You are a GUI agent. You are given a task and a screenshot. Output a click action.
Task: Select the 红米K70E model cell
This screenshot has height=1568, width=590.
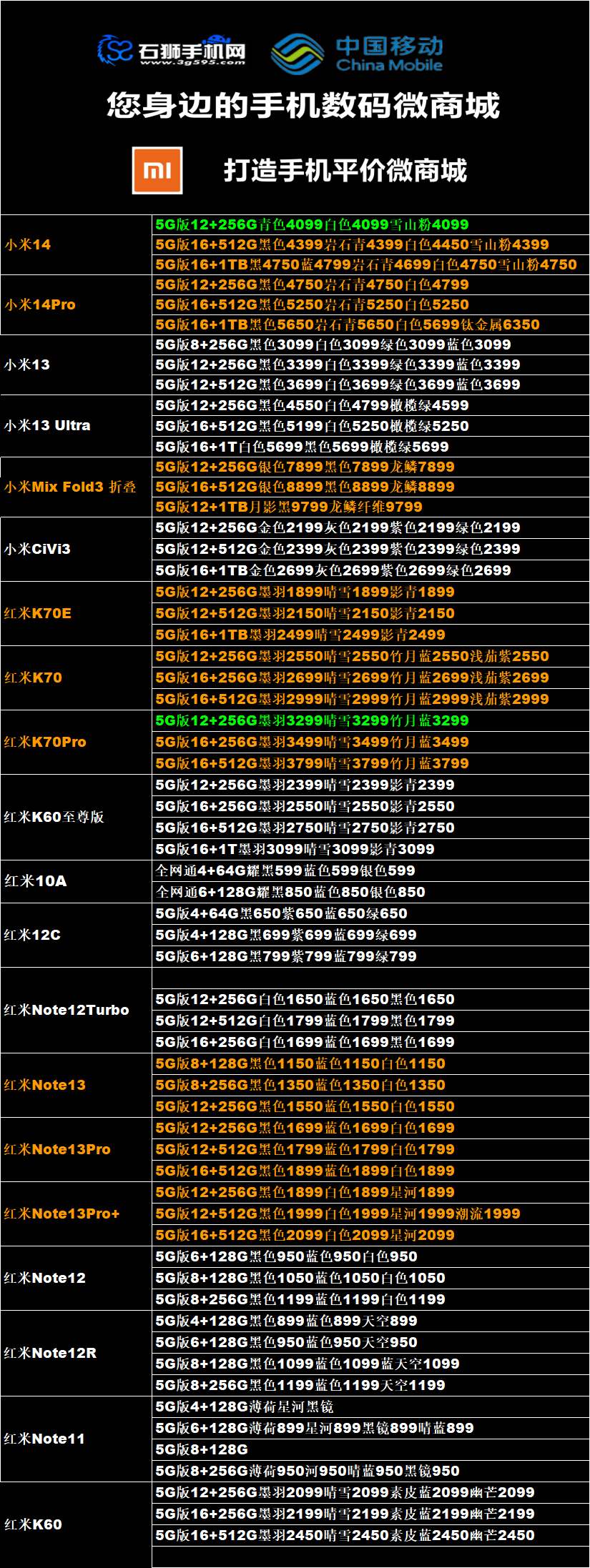point(77,613)
